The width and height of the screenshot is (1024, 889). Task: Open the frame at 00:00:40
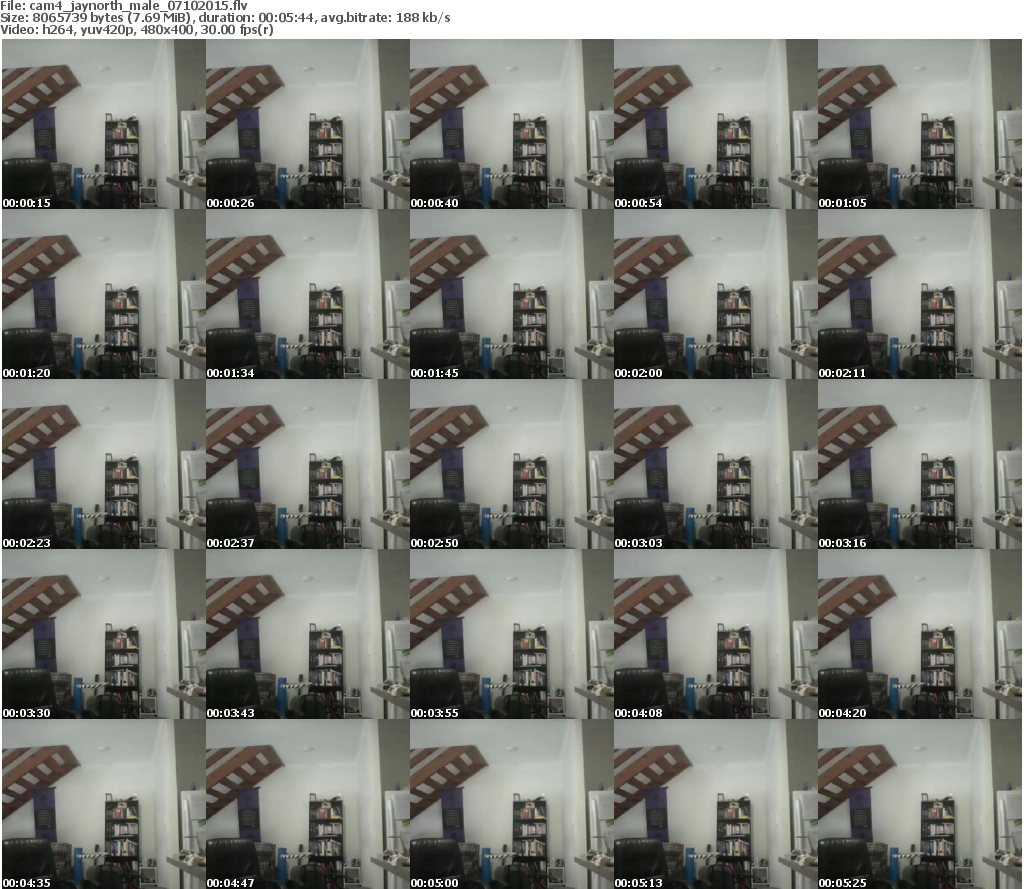511,124
